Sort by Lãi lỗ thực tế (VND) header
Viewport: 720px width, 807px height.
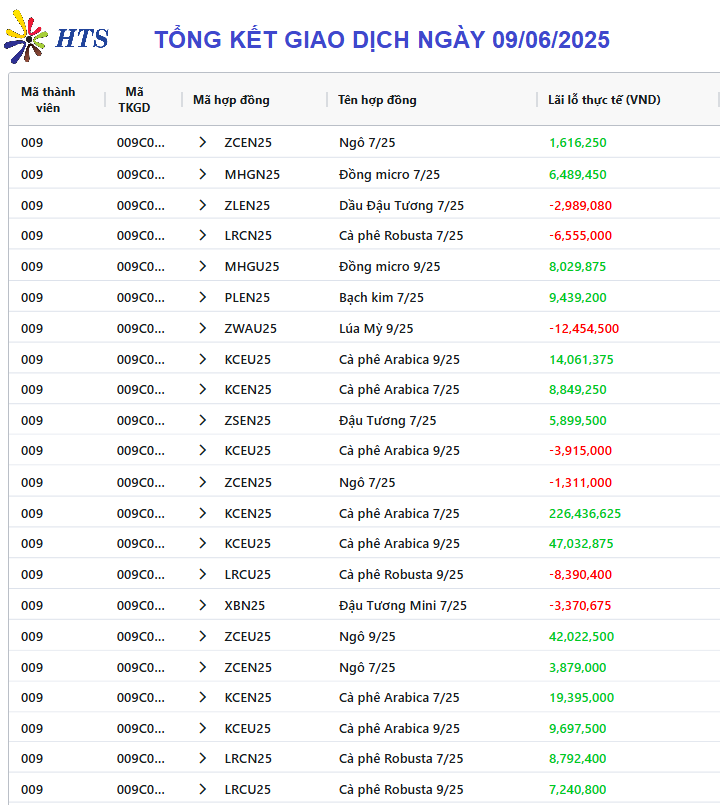point(604,100)
